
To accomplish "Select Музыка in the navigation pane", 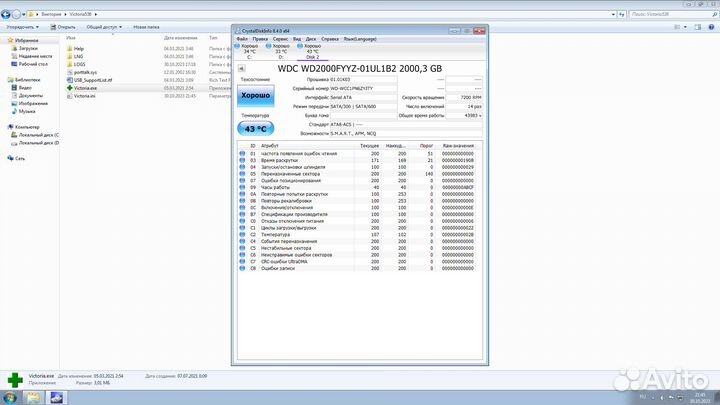I will [x=27, y=111].
